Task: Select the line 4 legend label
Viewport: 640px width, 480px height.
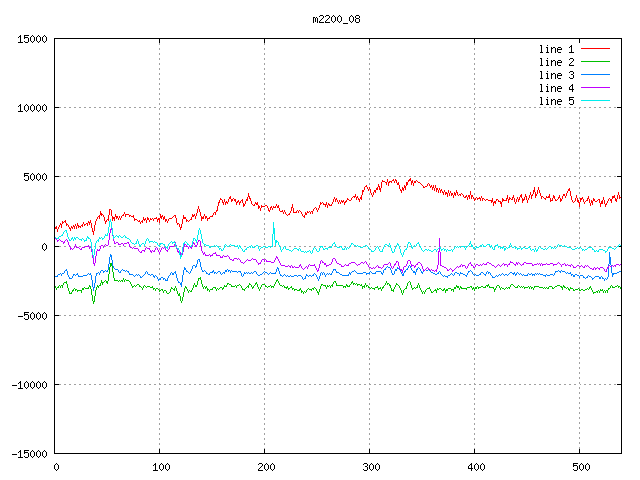Action: [x=557, y=88]
